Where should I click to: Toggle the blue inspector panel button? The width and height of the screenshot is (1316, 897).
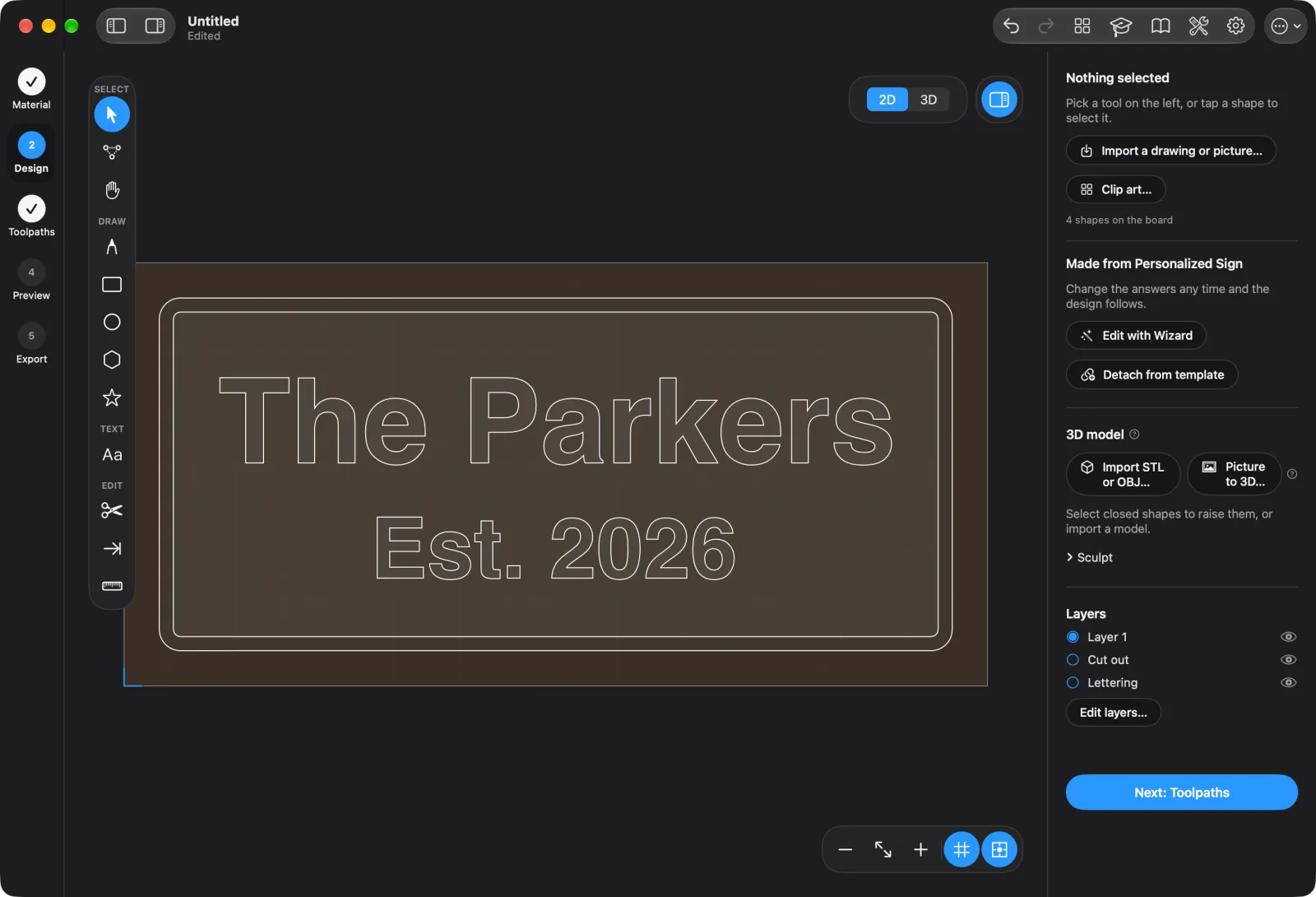coord(999,100)
